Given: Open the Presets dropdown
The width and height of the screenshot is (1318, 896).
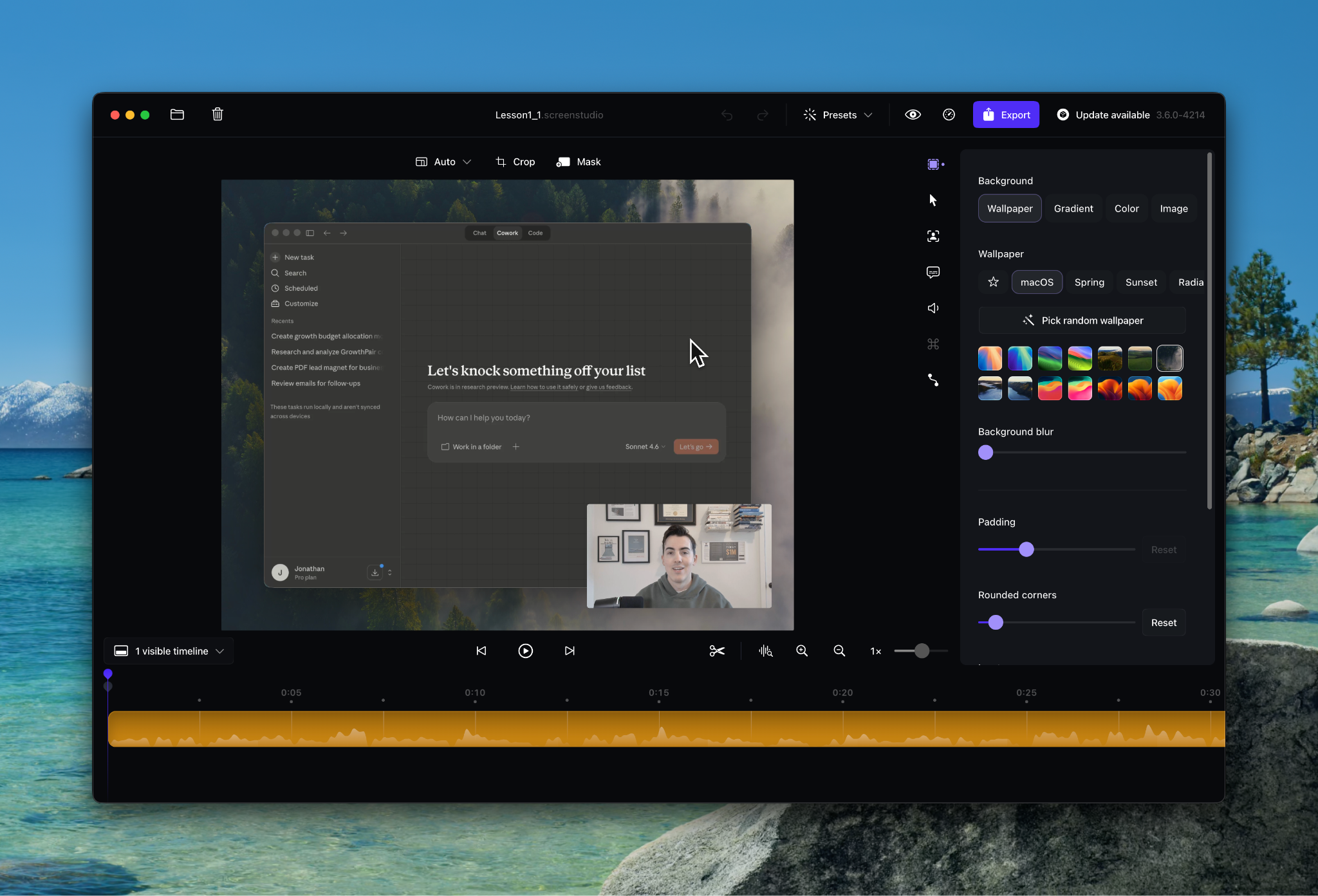Looking at the screenshot, I should [838, 114].
